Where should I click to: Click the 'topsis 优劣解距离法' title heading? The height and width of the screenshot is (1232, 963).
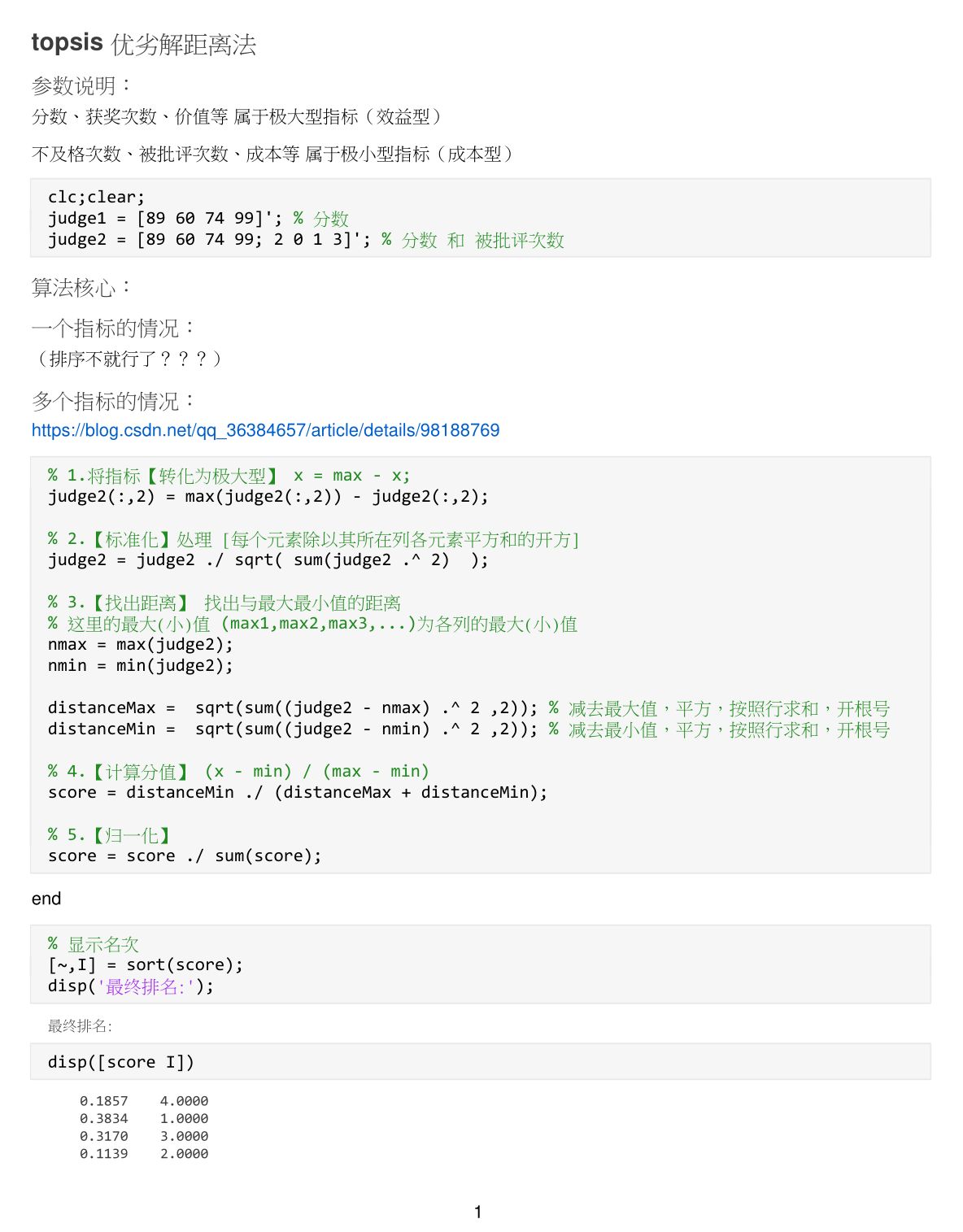pos(144,43)
